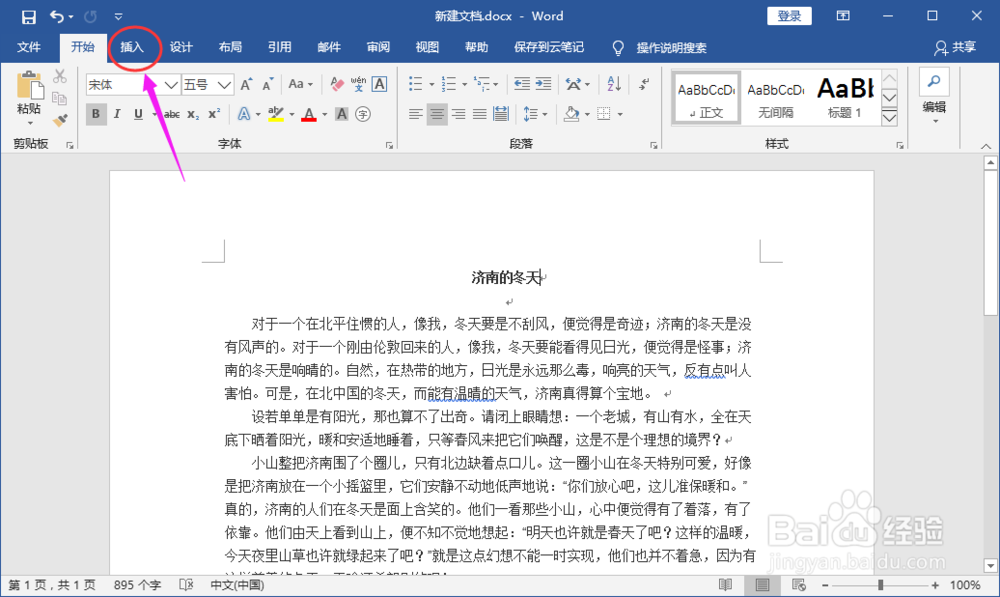Click the Sort A-Z icon
The height and width of the screenshot is (597, 1000).
click(x=614, y=84)
